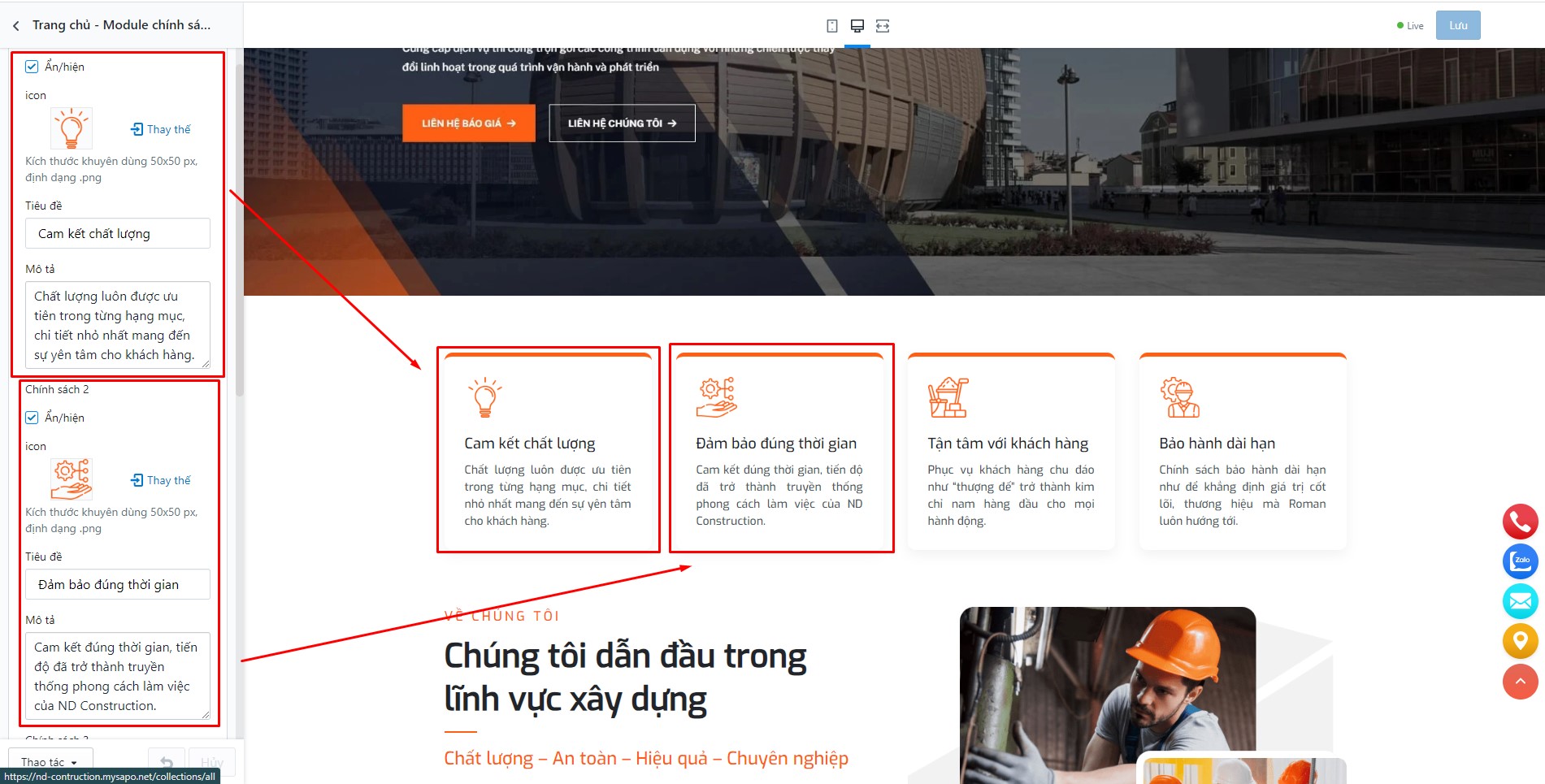This screenshot has height=784, width=1545.
Task: Click the gear-hand icon in Đảm bảo đúng thời gian card
Action: [716, 397]
